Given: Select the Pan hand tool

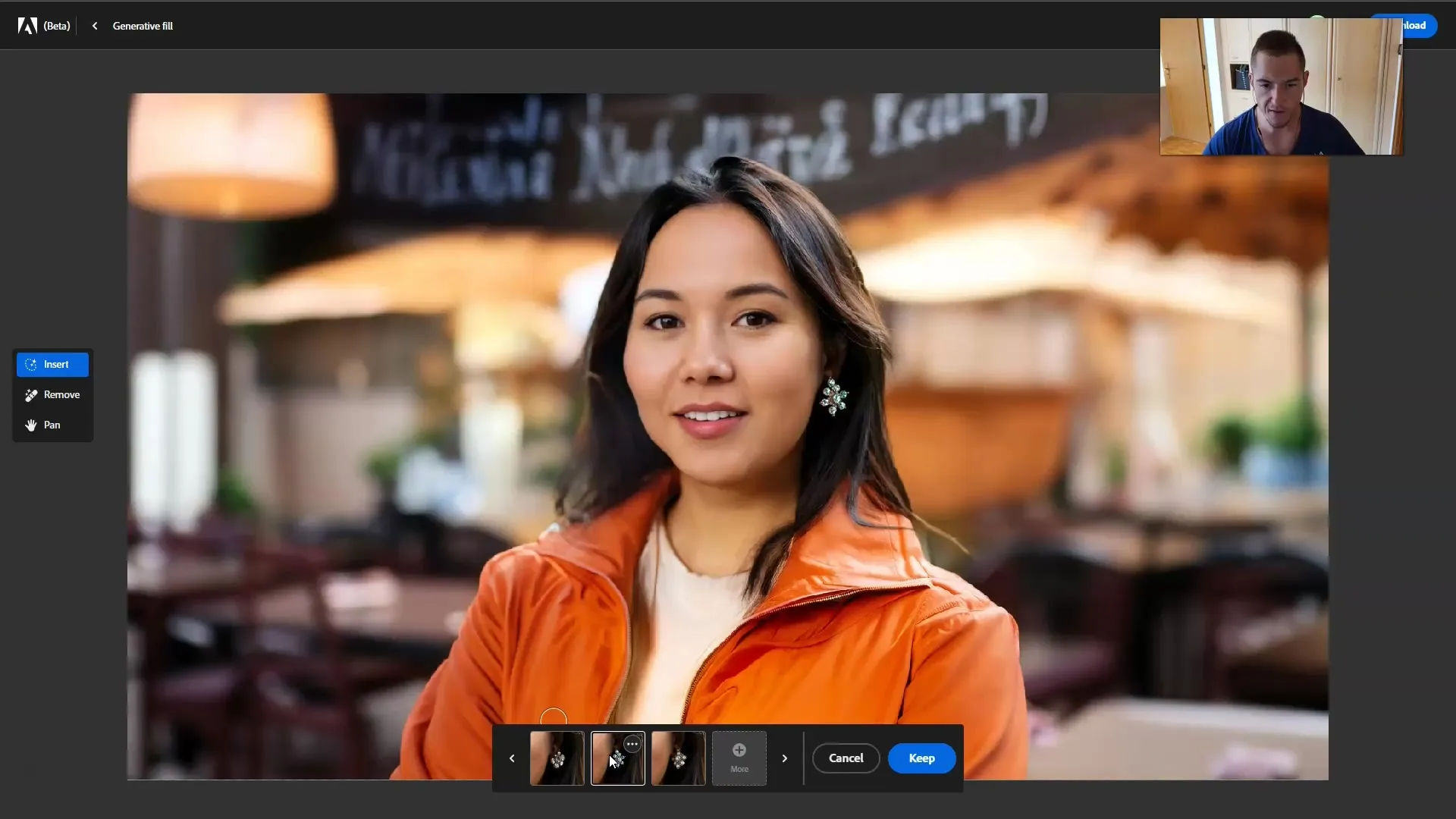Looking at the screenshot, I should tap(52, 425).
